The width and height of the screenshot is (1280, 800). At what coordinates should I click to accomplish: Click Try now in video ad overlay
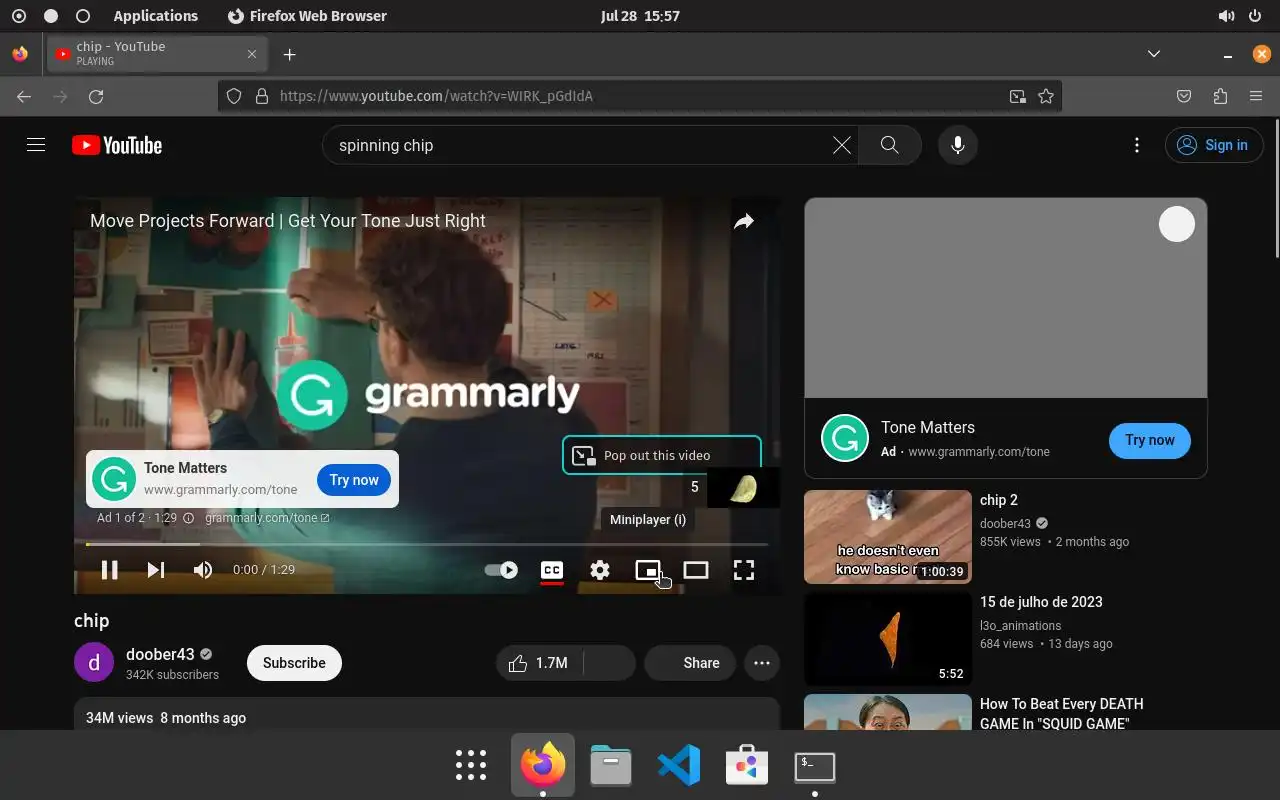(x=354, y=480)
